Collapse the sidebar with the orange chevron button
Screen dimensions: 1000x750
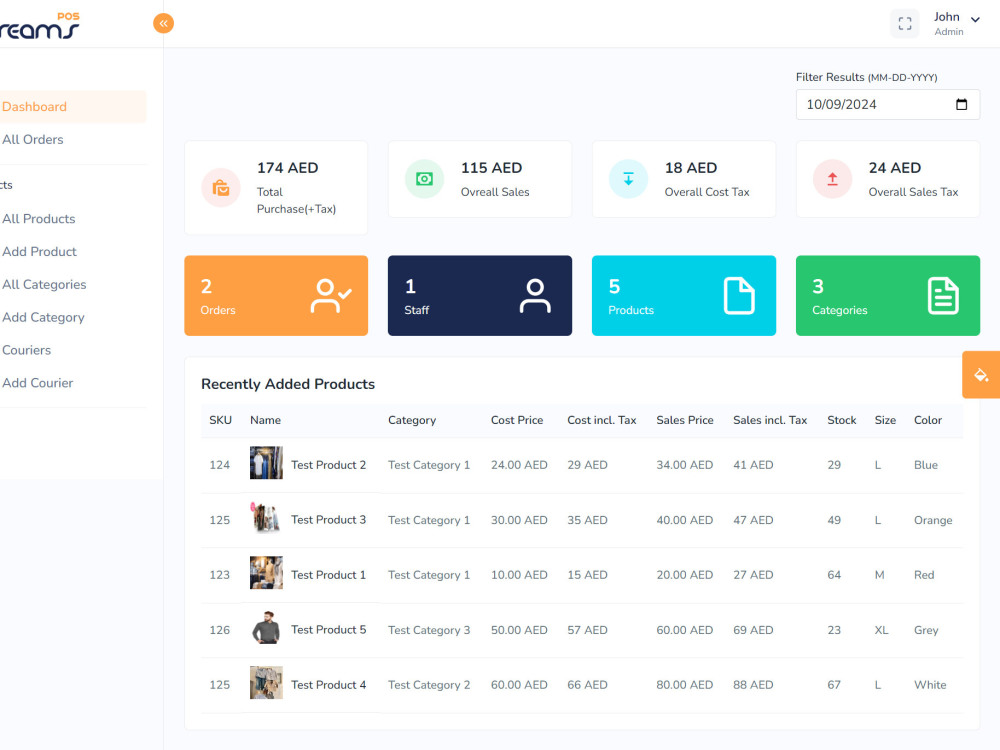[x=163, y=24]
